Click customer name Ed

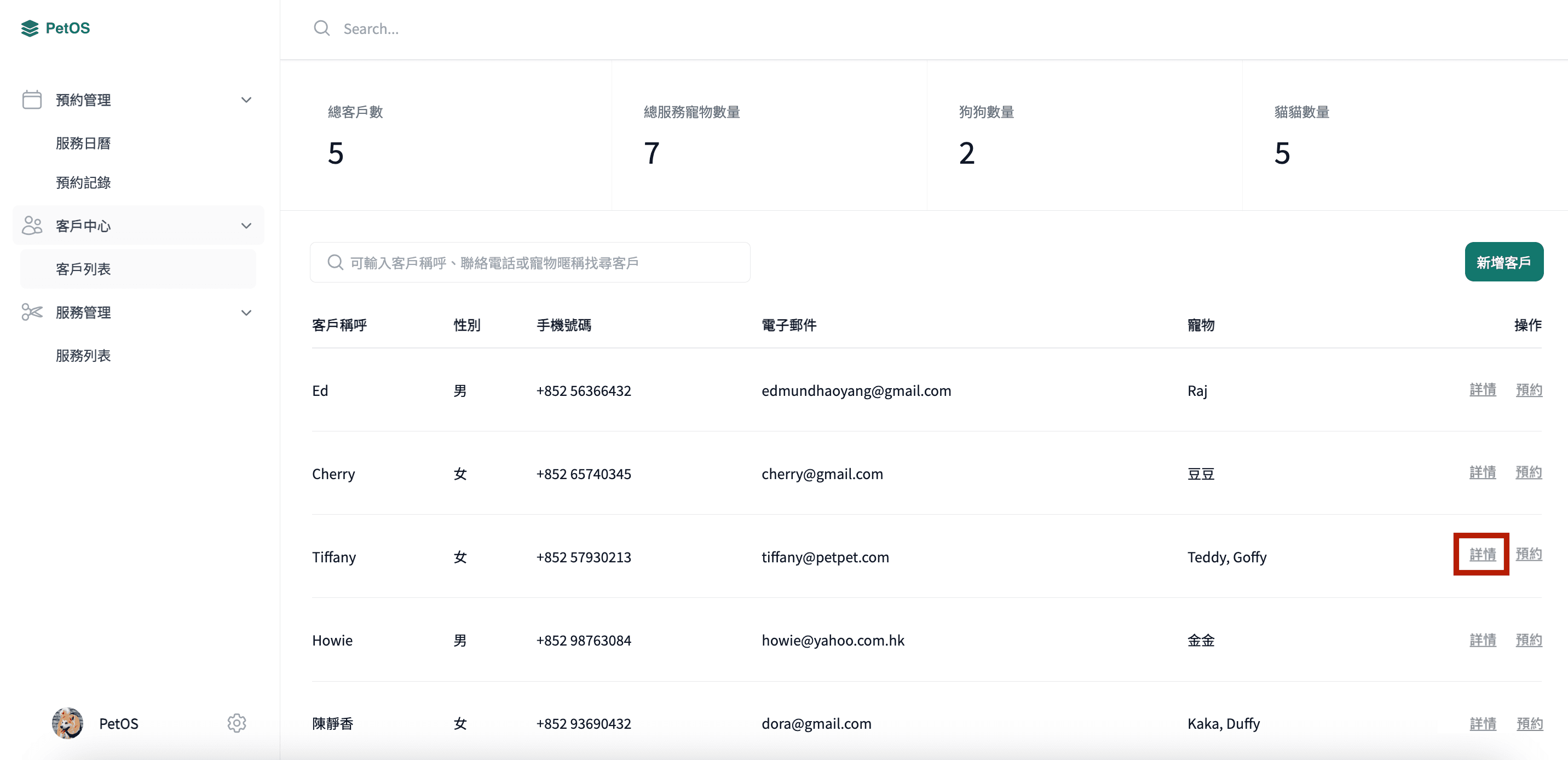[x=320, y=390]
